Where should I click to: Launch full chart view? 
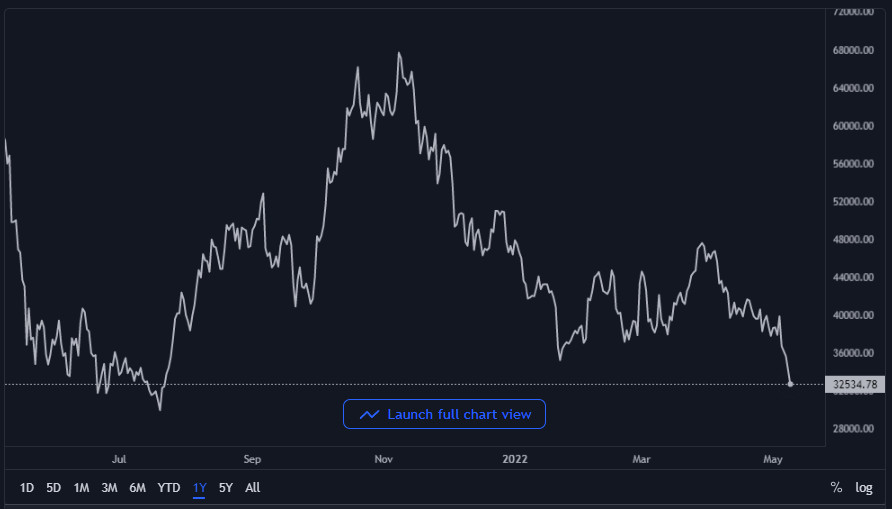point(444,414)
